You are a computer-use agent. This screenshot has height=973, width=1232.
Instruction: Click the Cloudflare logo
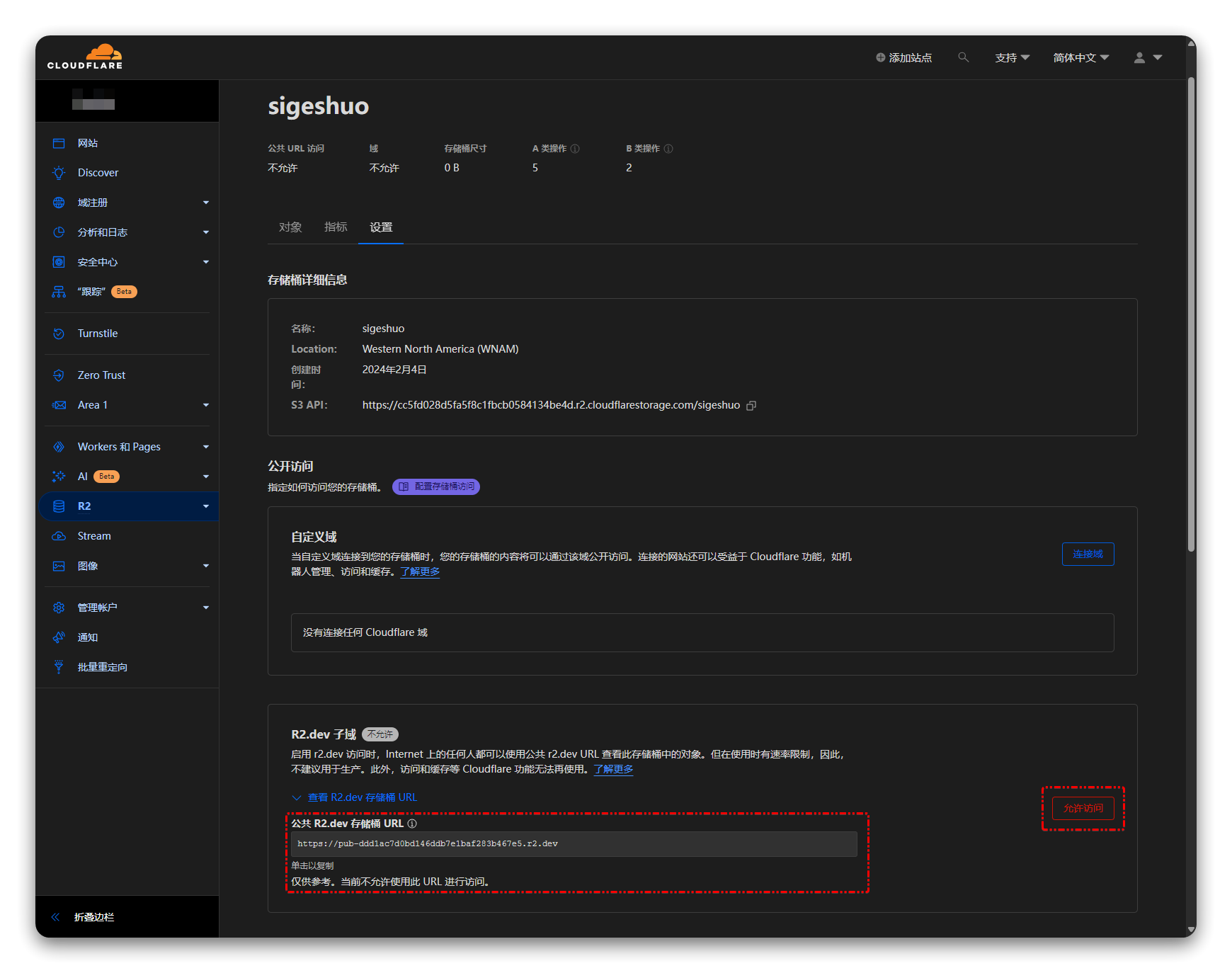(x=85, y=57)
